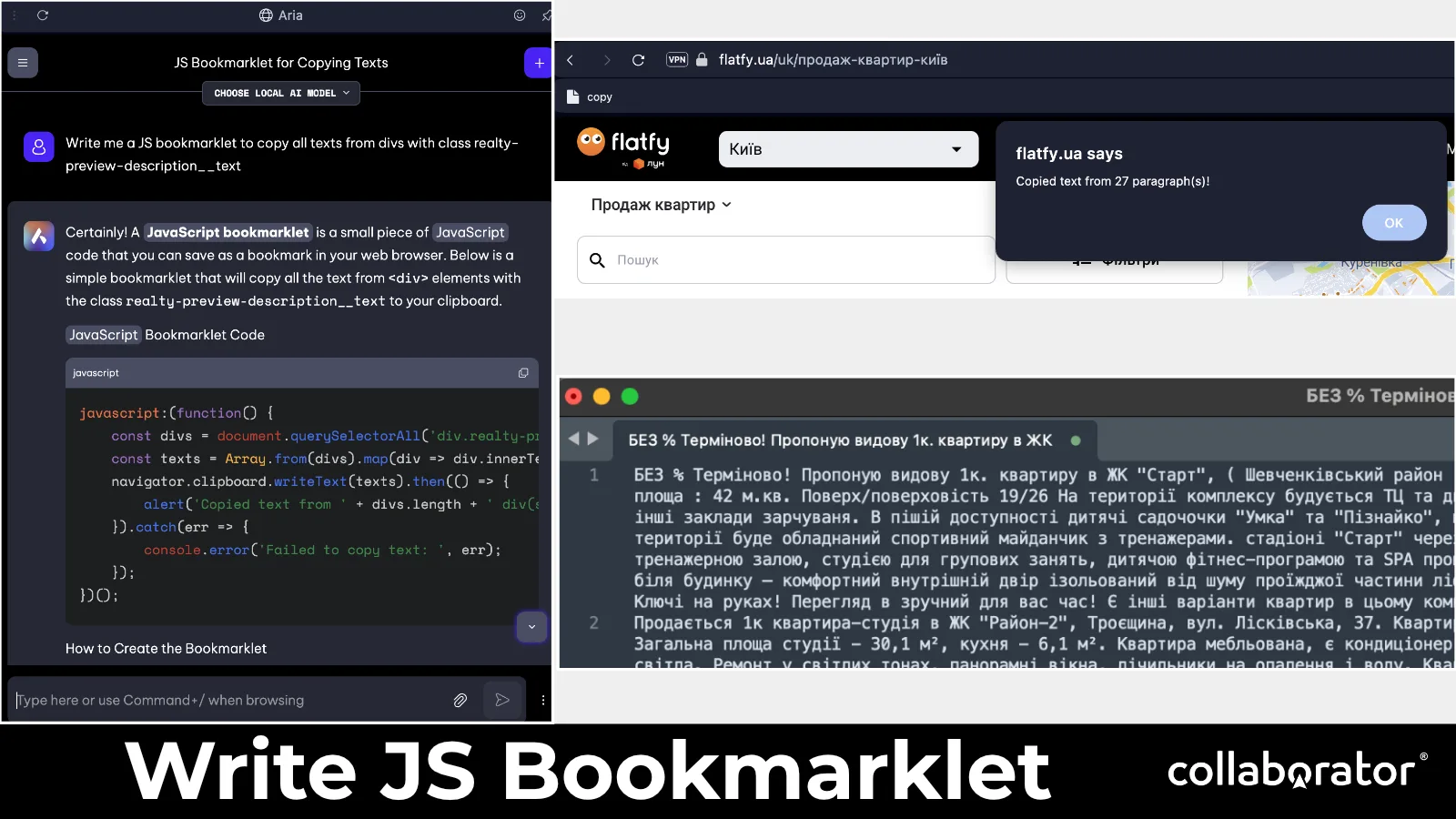
Task: Attach a file with the paperclip icon
Action: coord(460,700)
